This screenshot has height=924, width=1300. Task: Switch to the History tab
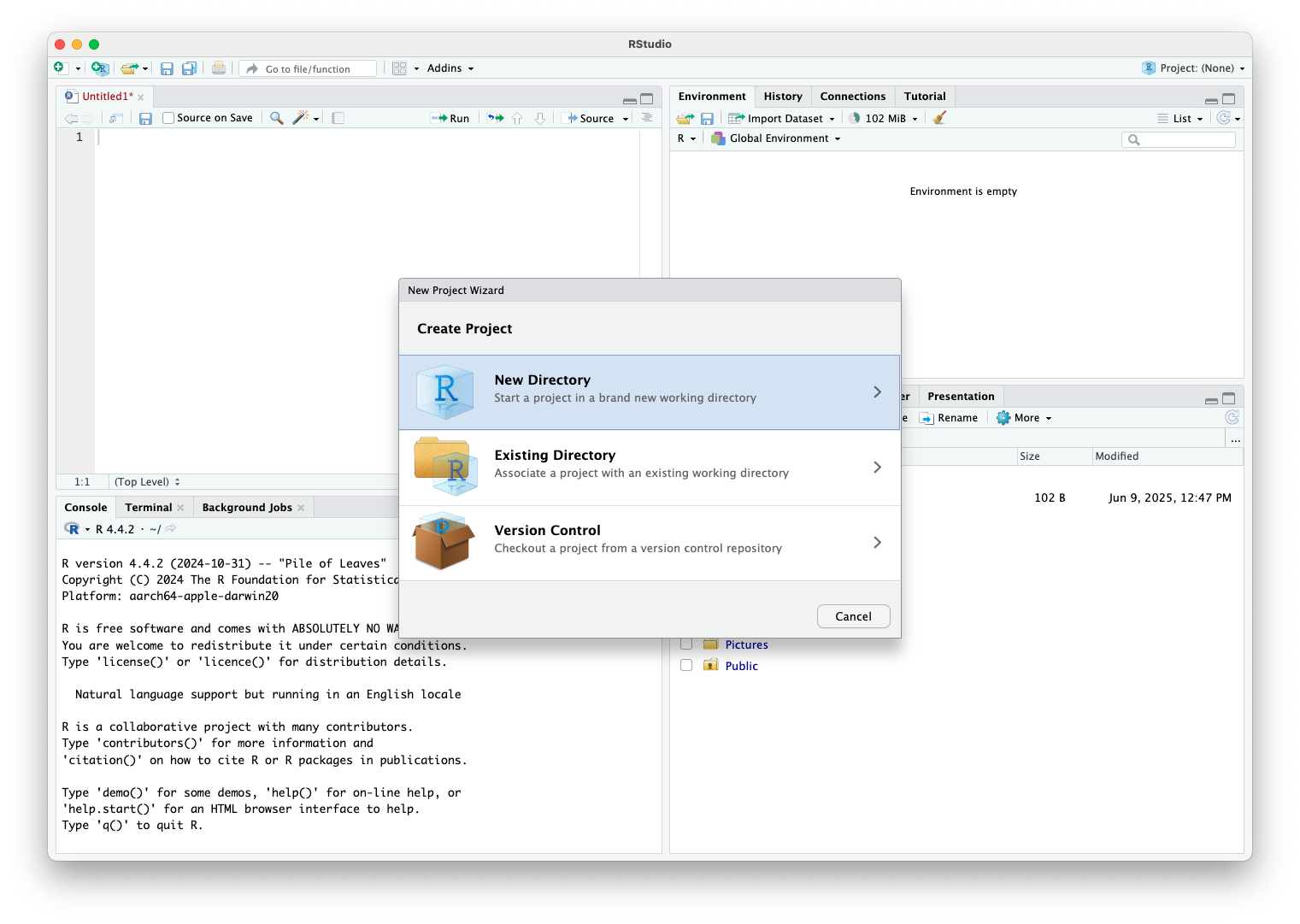782,97
